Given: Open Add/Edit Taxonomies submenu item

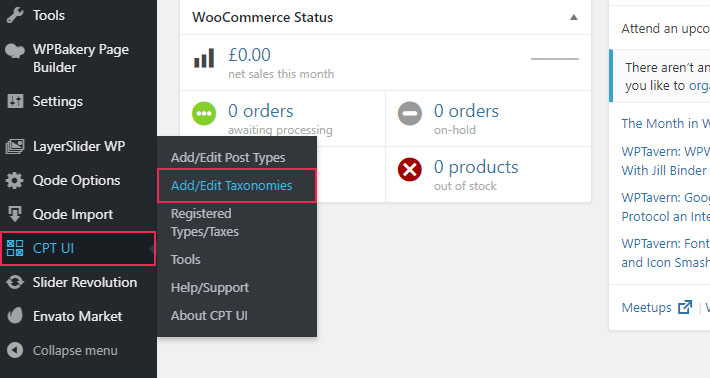Looking at the screenshot, I should coord(231,186).
